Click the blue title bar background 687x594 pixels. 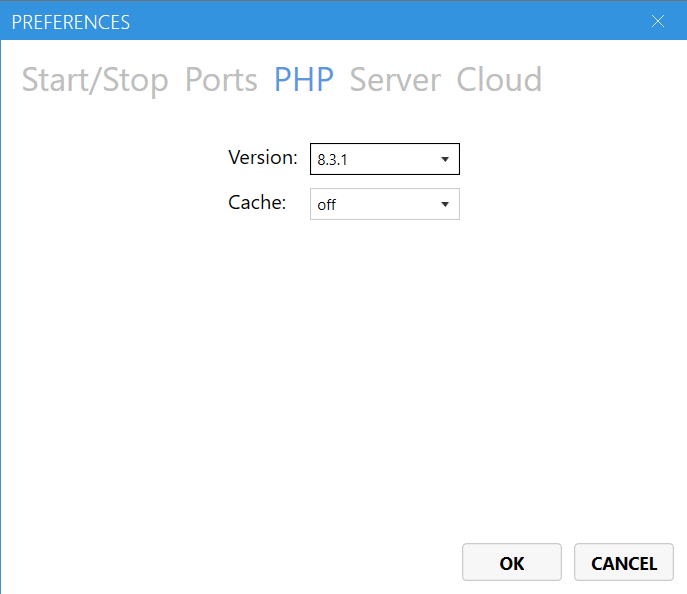coord(400,21)
